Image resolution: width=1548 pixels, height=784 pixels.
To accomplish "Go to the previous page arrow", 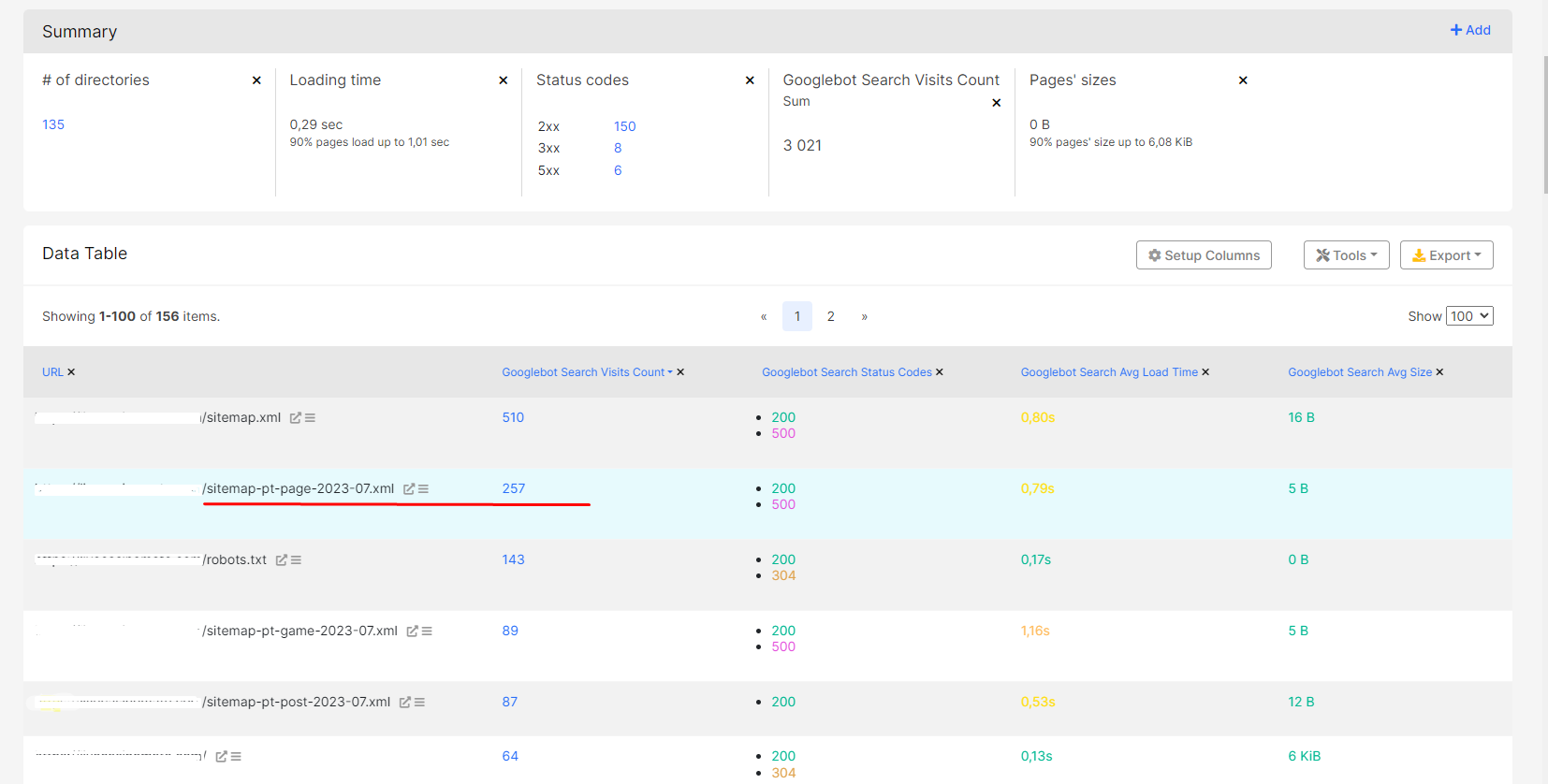I will pos(764,316).
